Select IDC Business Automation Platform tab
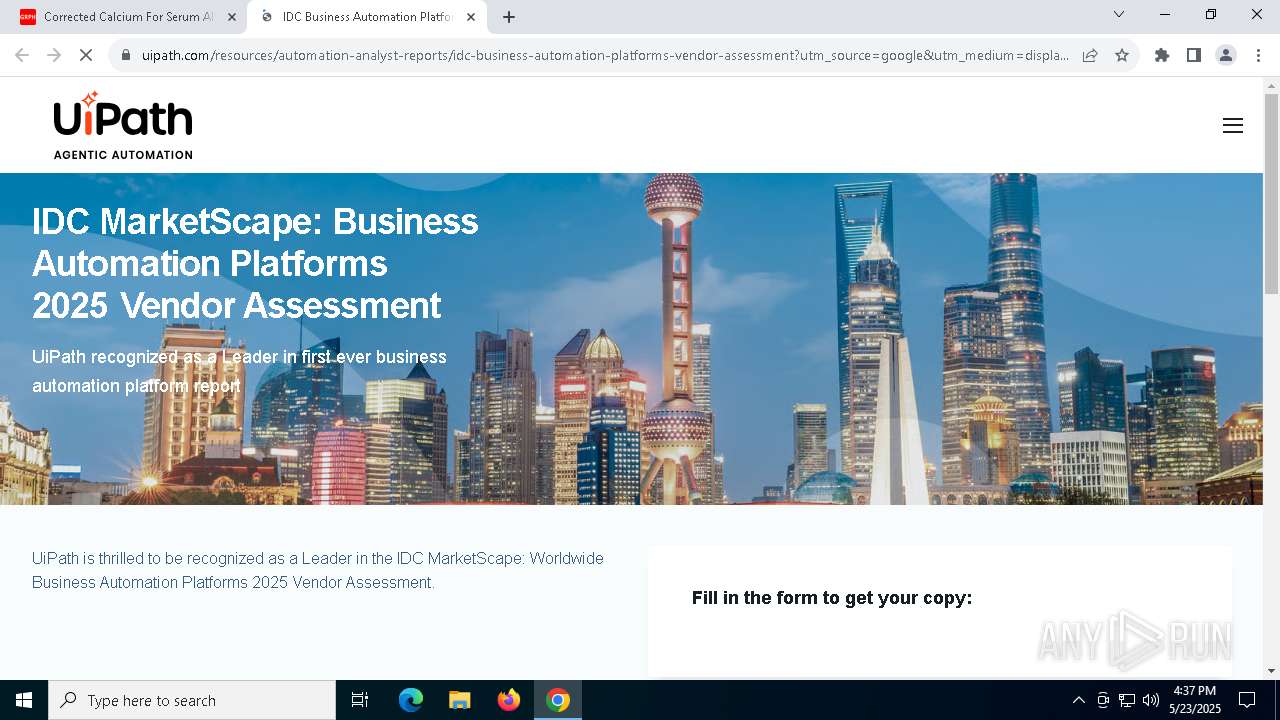This screenshot has height=720, width=1280. click(367, 17)
